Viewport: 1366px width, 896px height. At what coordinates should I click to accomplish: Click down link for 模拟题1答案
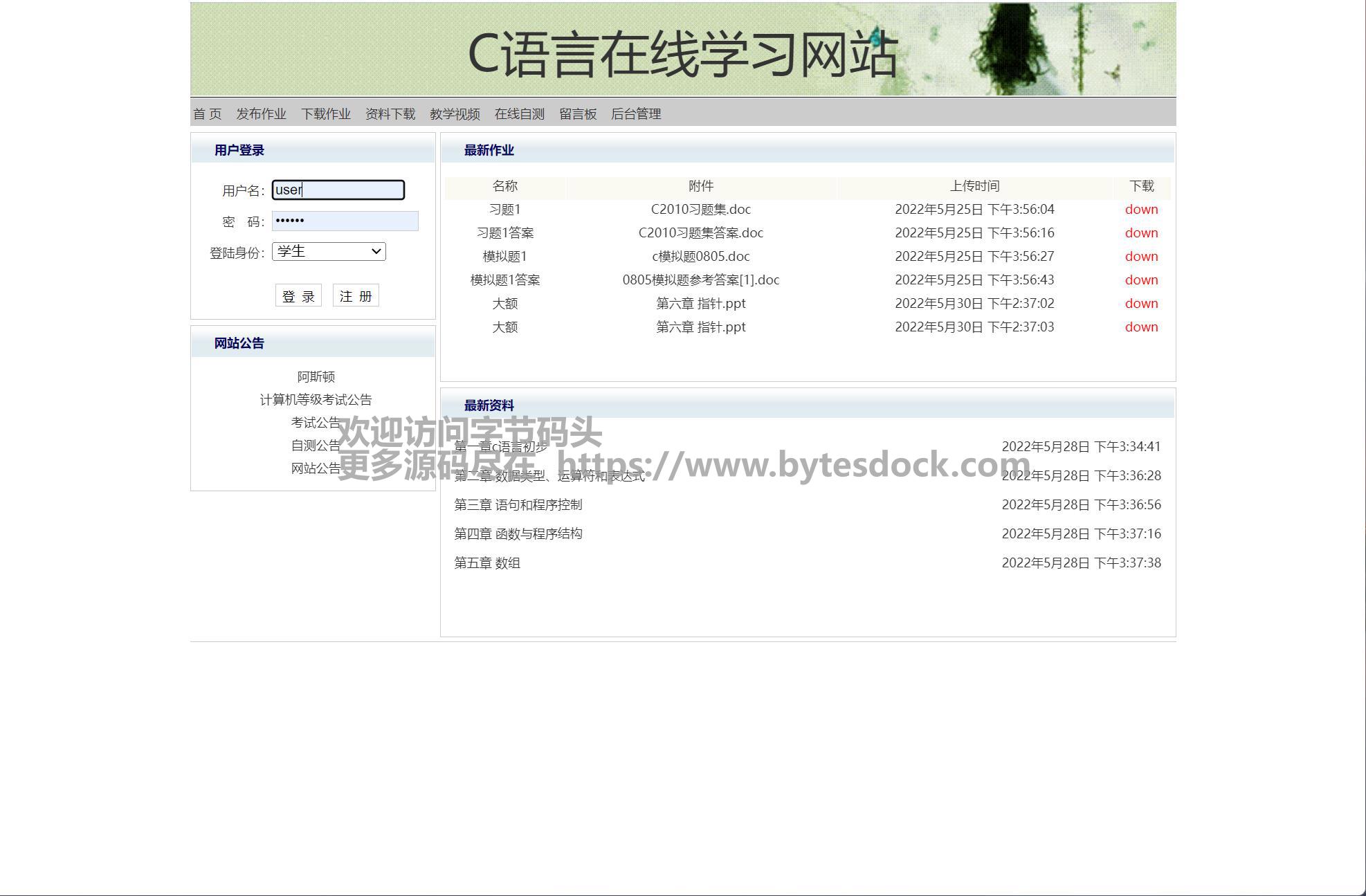(1141, 280)
